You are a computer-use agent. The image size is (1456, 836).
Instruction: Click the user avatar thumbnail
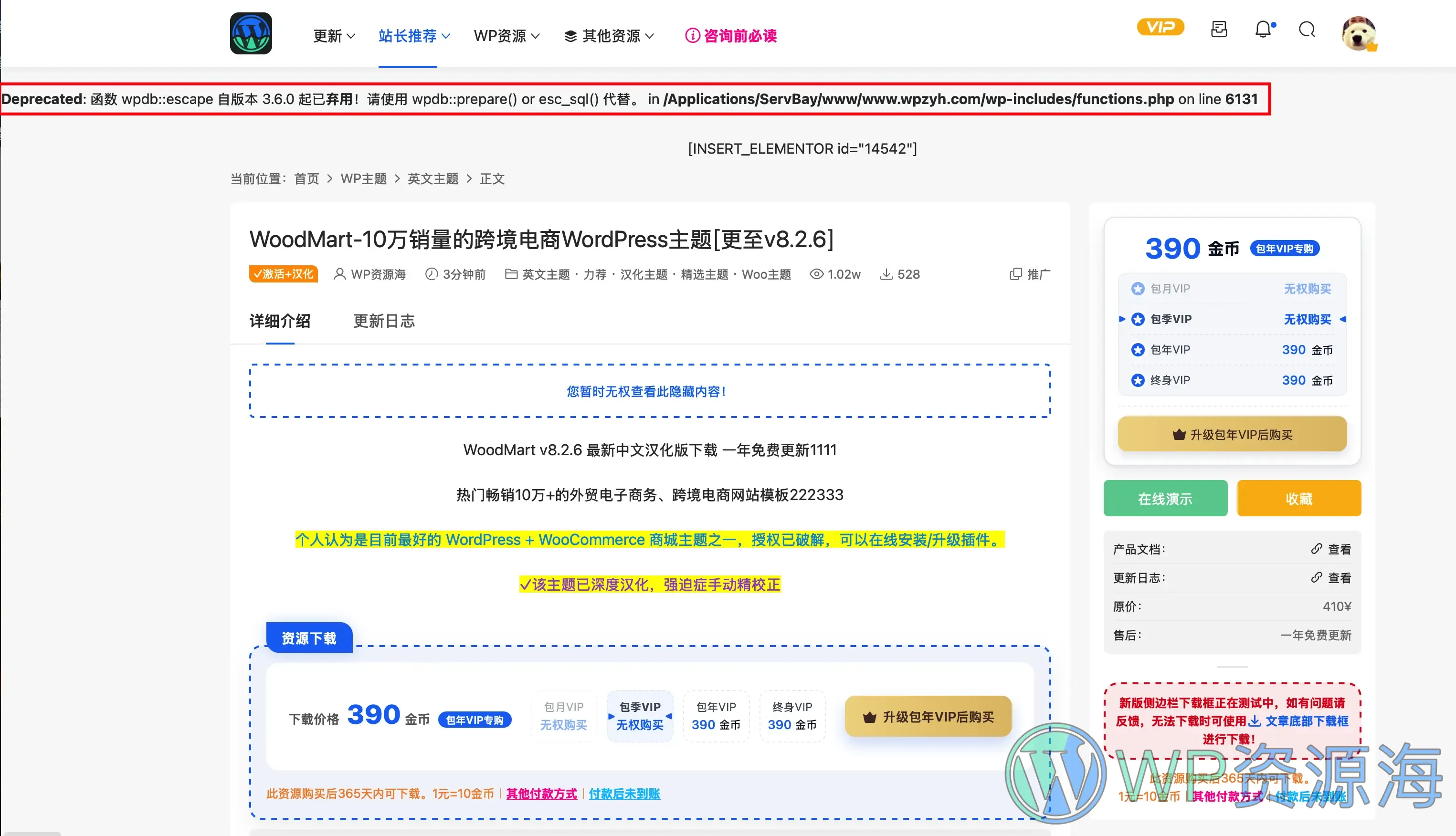coord(1359,33)
